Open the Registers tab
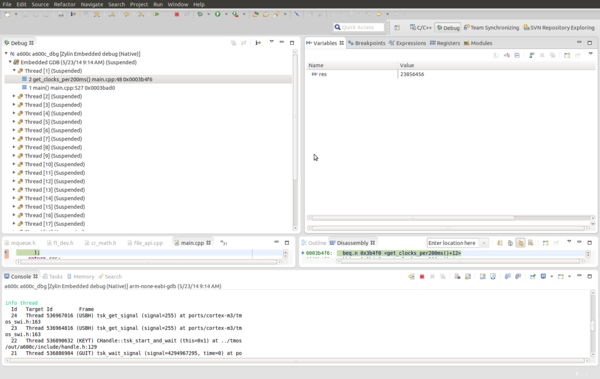The height and width of the screenshot is (379, 600). click(x=445, y=43)
